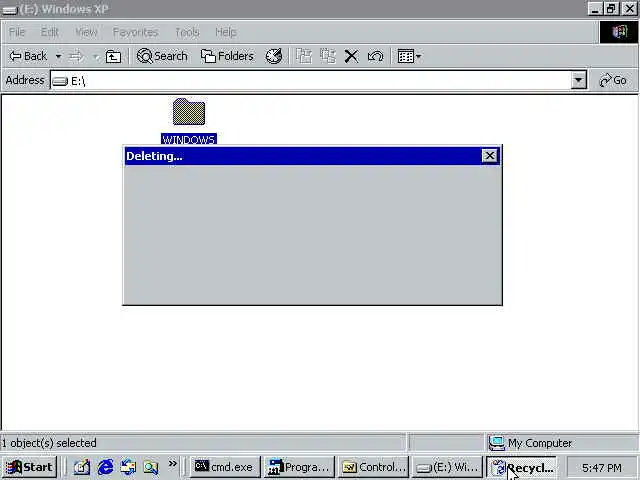Select the WINDOWS folder icon
640x480 pixels.
pos(189,111)
